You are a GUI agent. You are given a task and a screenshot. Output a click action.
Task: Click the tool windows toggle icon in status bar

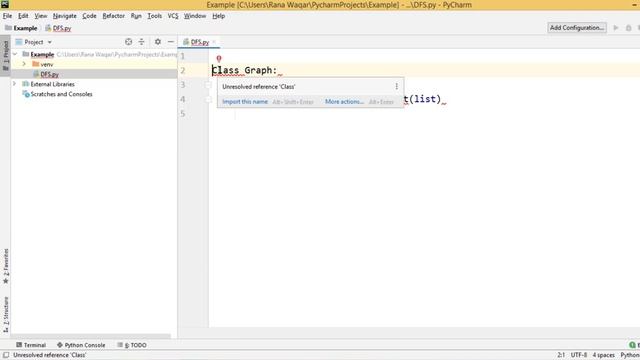pyautogui.click(x=6, y=355)
